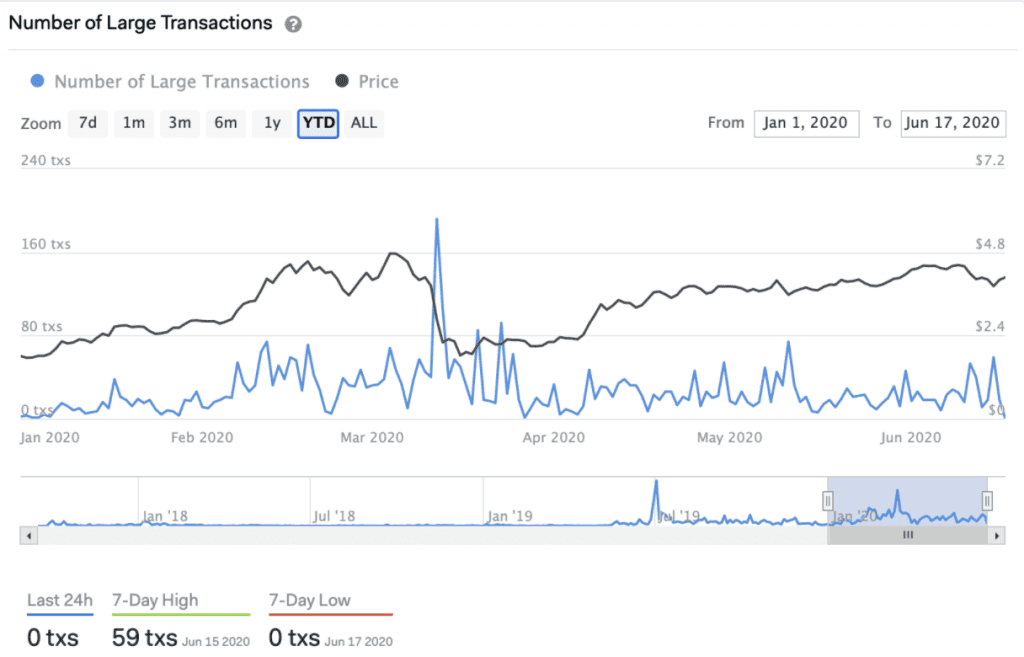This screenshot has height=657, width=1024.
Task: Select the 7-Day High stat
Action: point(155,601)
